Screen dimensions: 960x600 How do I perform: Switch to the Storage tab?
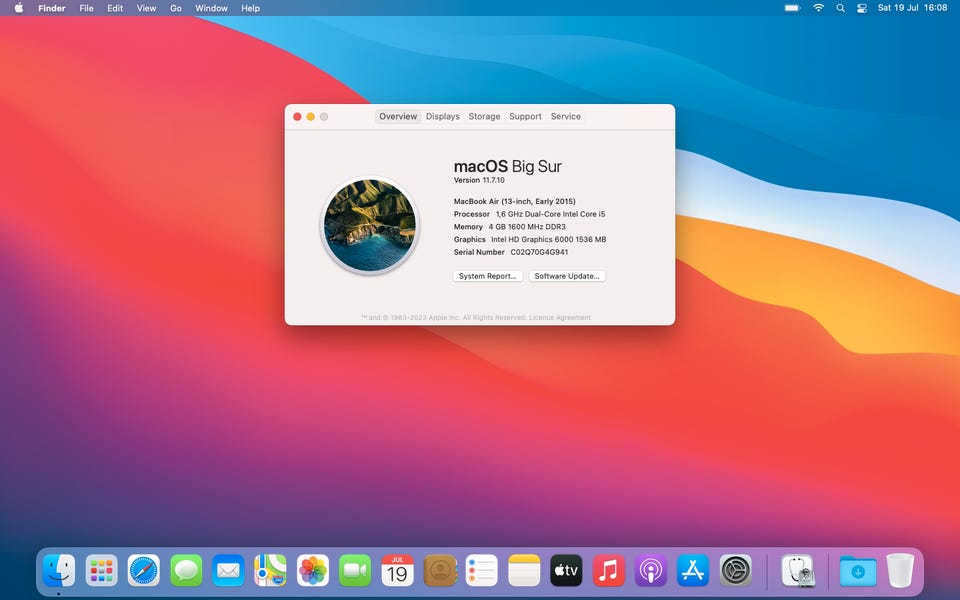484,117
